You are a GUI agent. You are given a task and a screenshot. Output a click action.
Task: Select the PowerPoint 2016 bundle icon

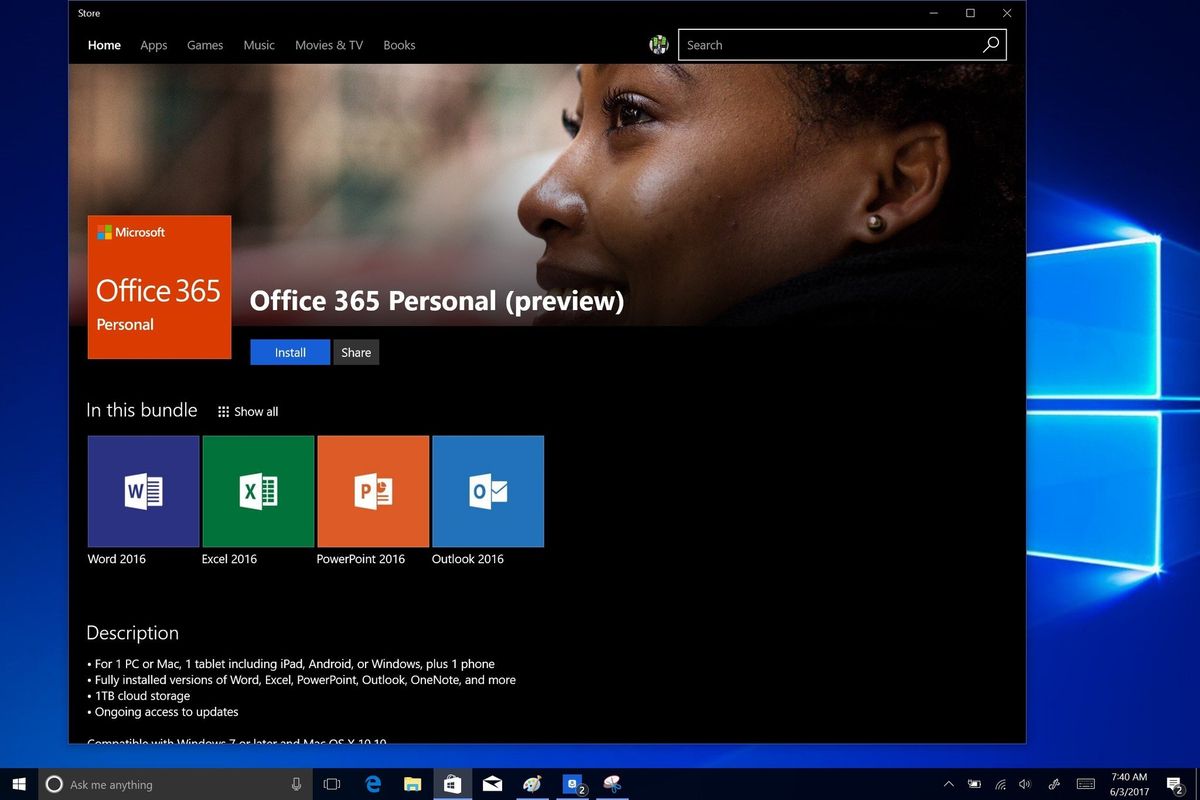[373, 491]
